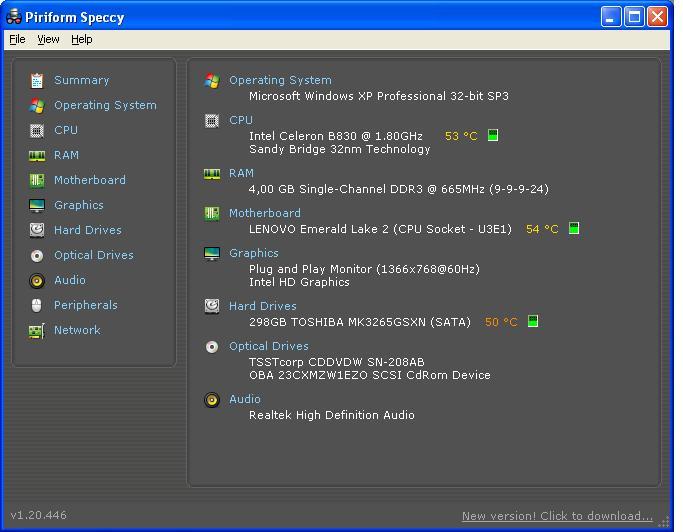Click the Graphics monitor icon in sidebar
Screen dimensions: 683x532
[x=37, y=205]
